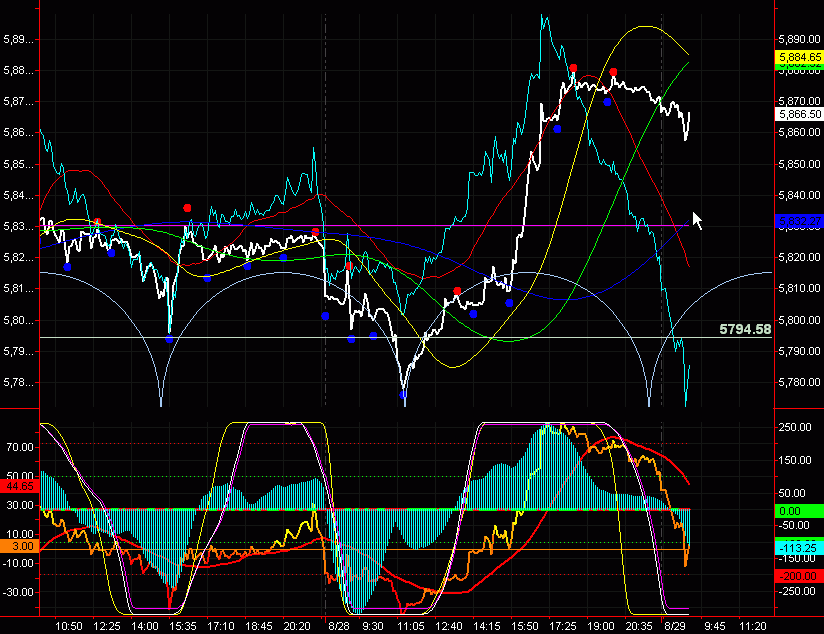Click the white 5,866.50 last price tag
824x634 pixels.
tap(799, 114)
